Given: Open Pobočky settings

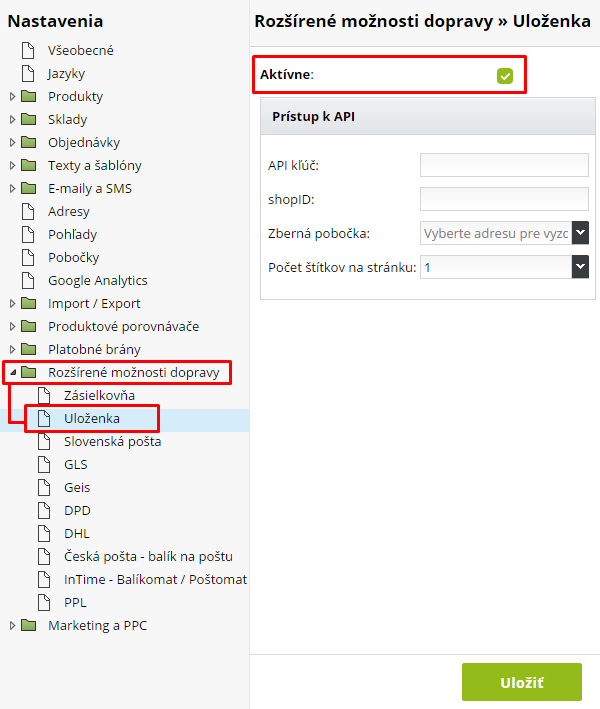Looking at the screenshot, I should point(74,257).
